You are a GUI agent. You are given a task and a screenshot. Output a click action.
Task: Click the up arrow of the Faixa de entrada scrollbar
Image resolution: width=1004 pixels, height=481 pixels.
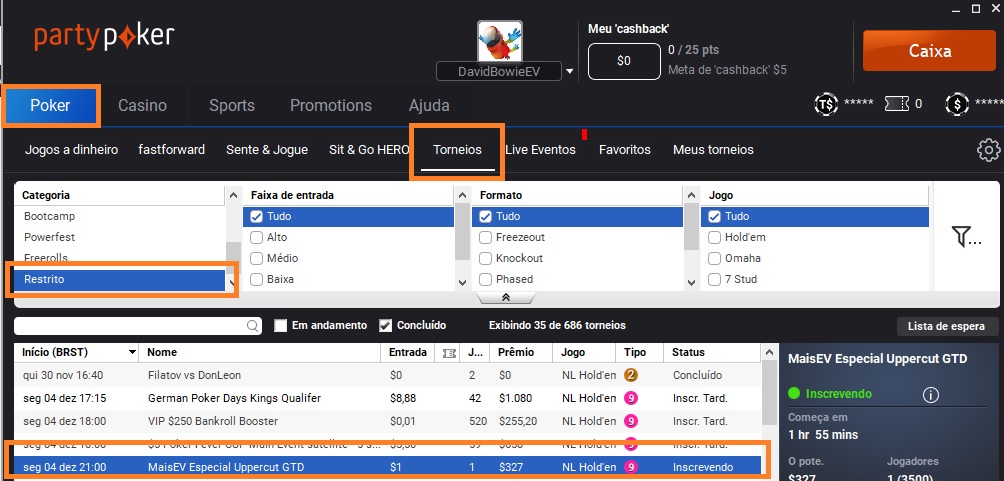point(462,195)
